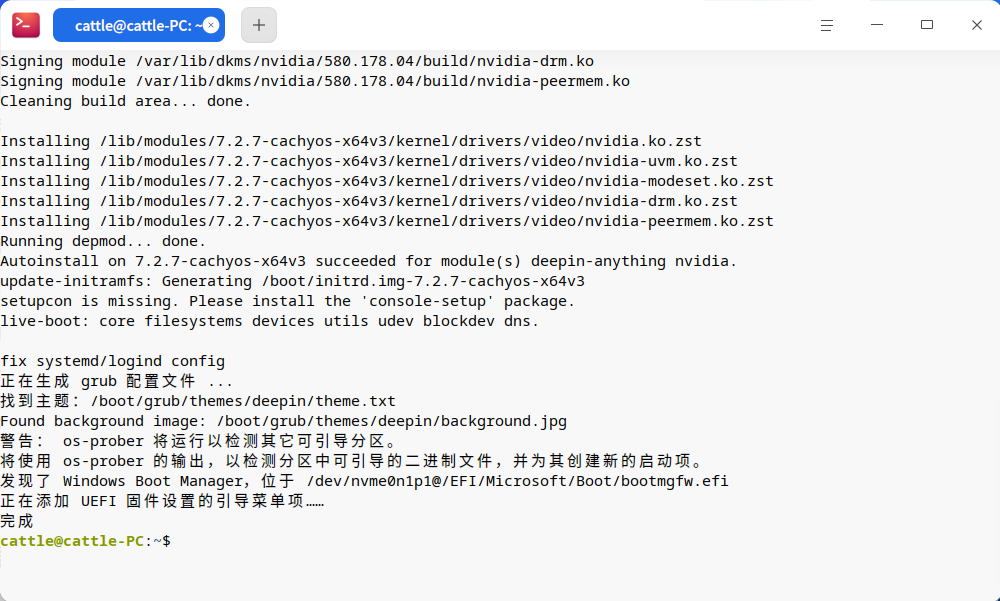This screenshot has width=1000, height=601.
Task: Click the 'Running depmod... done.' line
Action: coord(103,241)
